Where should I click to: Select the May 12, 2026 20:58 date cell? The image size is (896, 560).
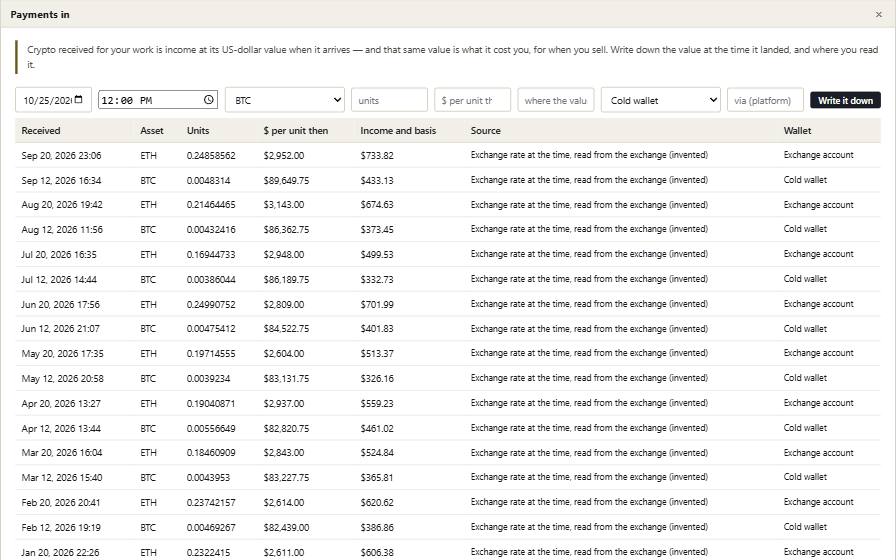coord(62,378)
